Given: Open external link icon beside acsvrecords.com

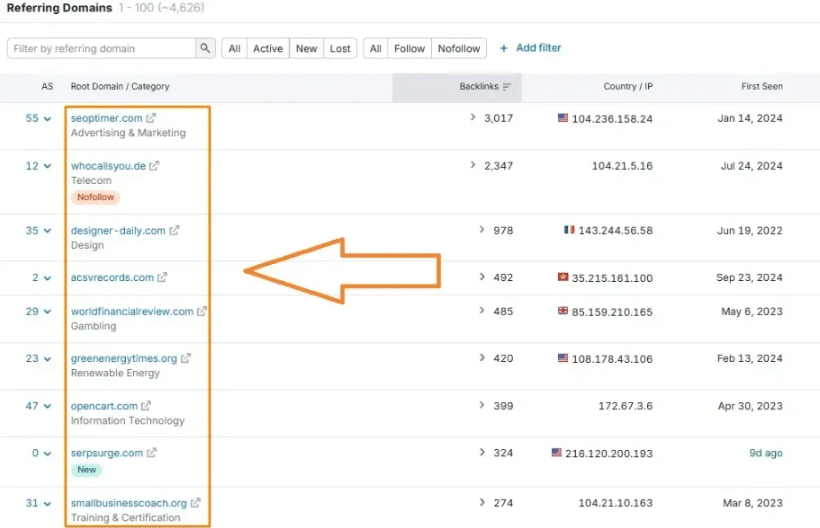Looking at the screenshot, I should tap(162, 278).
